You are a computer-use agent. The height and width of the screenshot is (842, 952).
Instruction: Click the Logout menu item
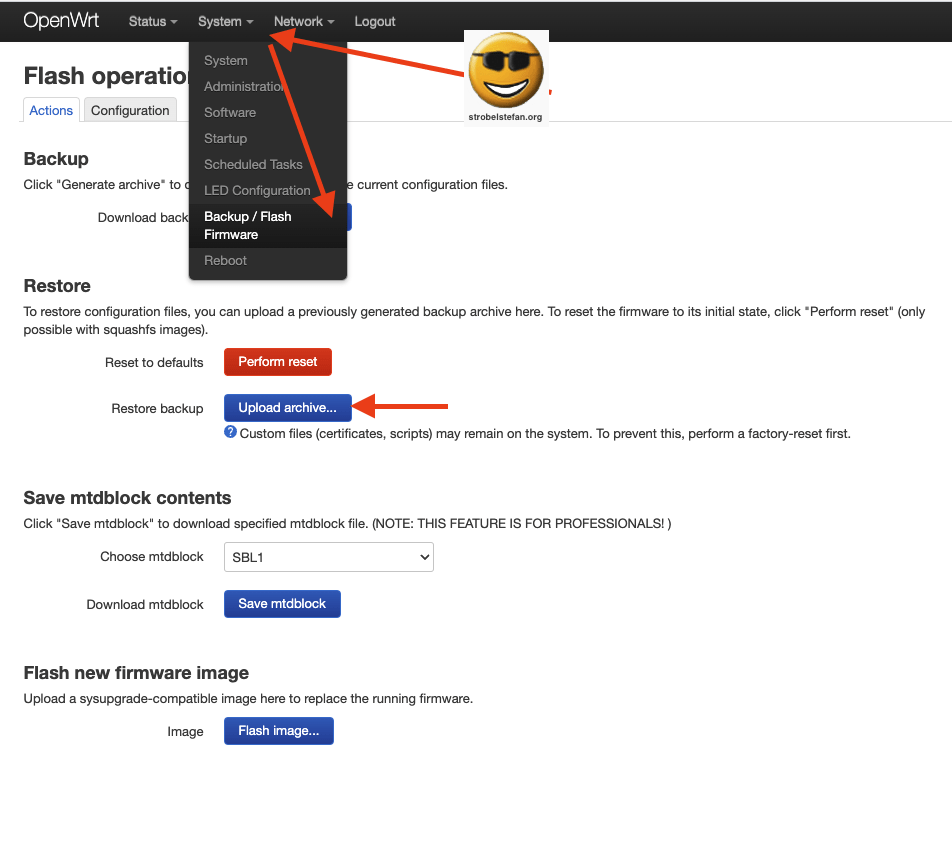374,21
